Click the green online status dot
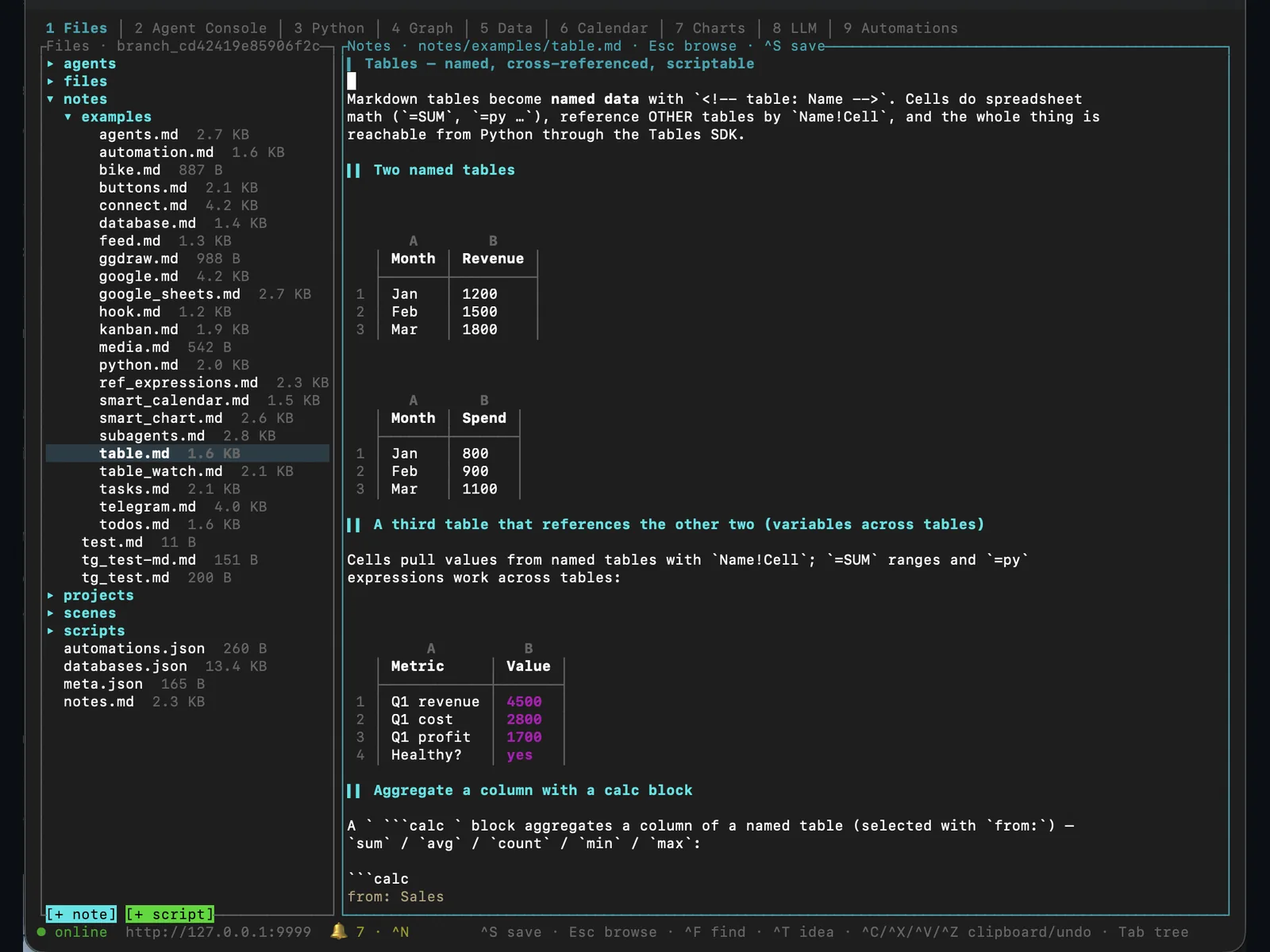 41,932
